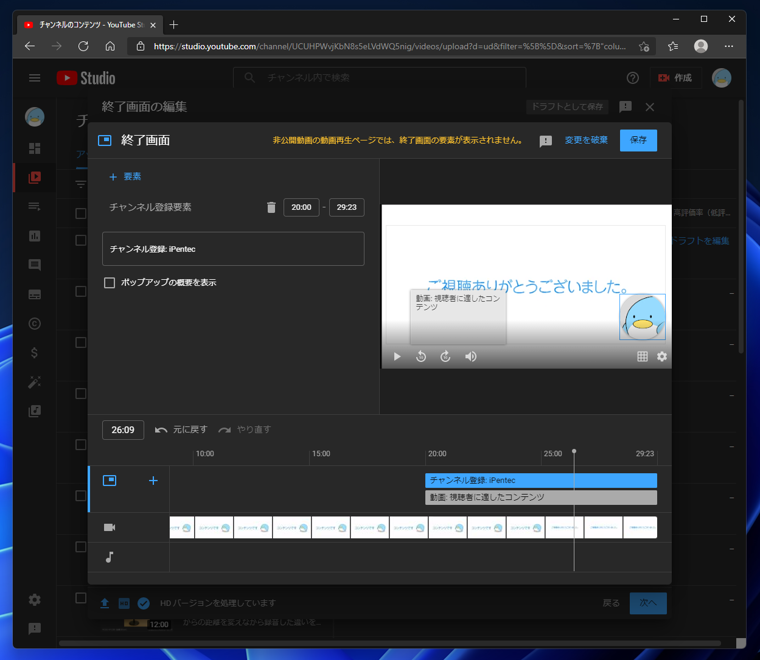Viewport: 760px width, 660px height.
Task: Skip forward 10 seconds in preview
Action: tap(445, 357)
